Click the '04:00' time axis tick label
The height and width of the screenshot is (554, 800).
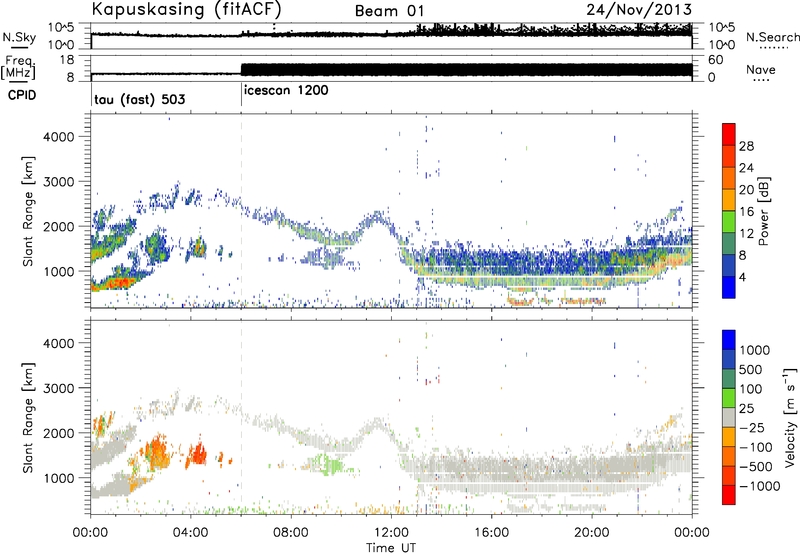pyautogui.click(x=190, y=533)
